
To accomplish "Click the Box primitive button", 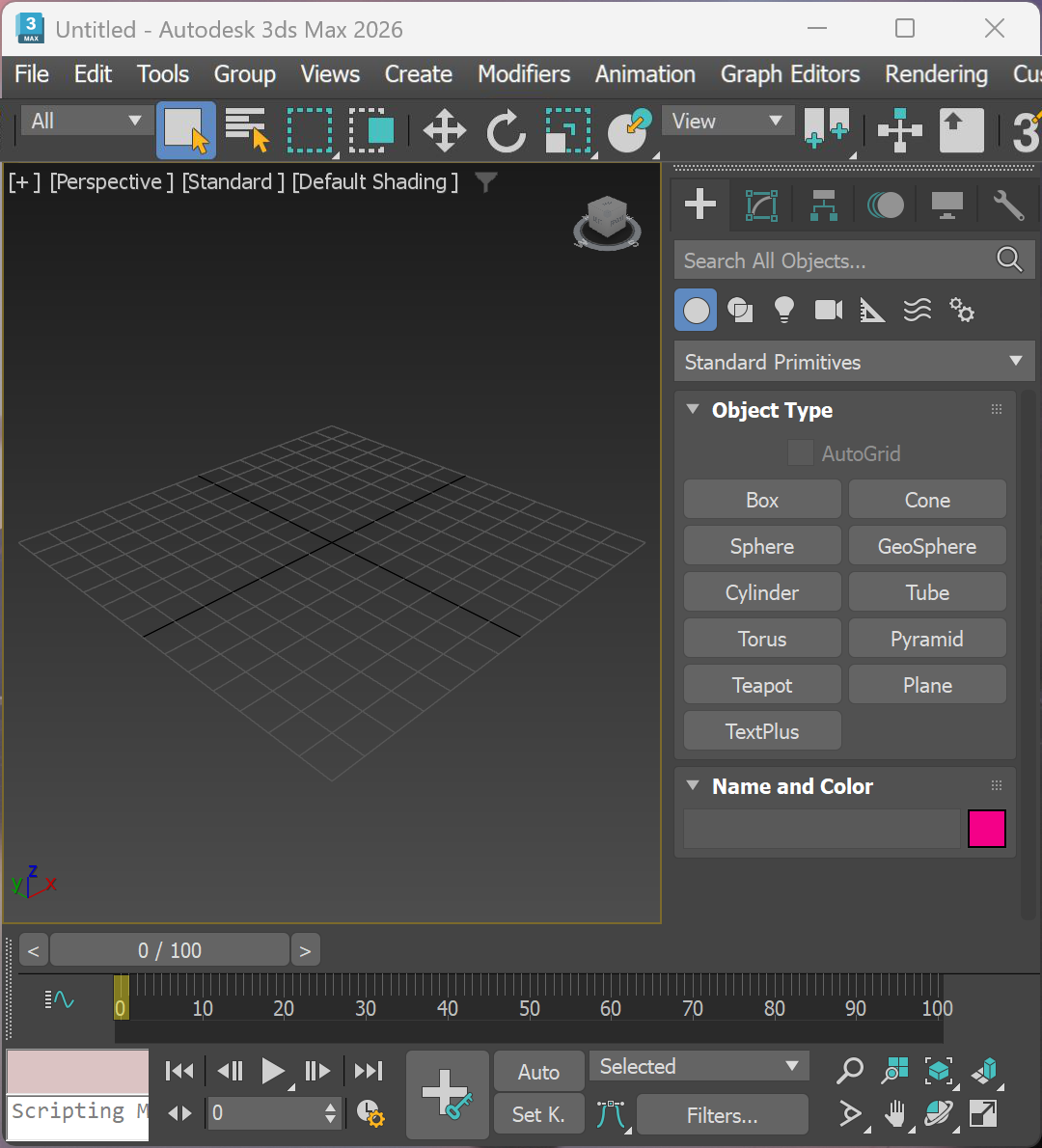I will coord(762,500).
